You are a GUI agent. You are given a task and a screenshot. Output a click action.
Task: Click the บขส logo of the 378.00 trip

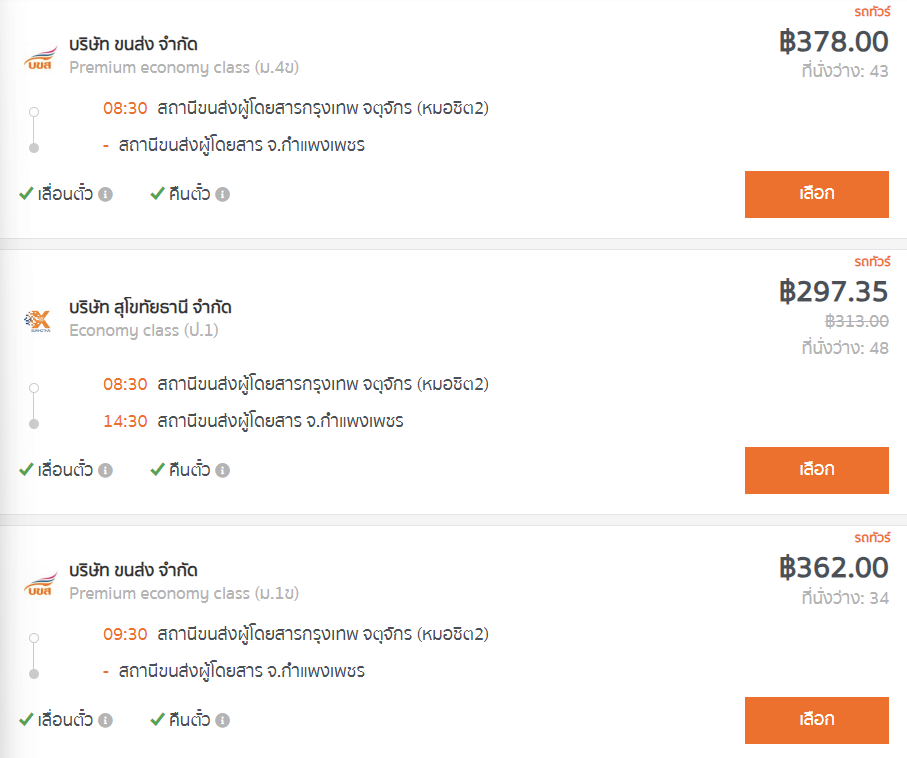pyautogui.click(x=40, y=58)
